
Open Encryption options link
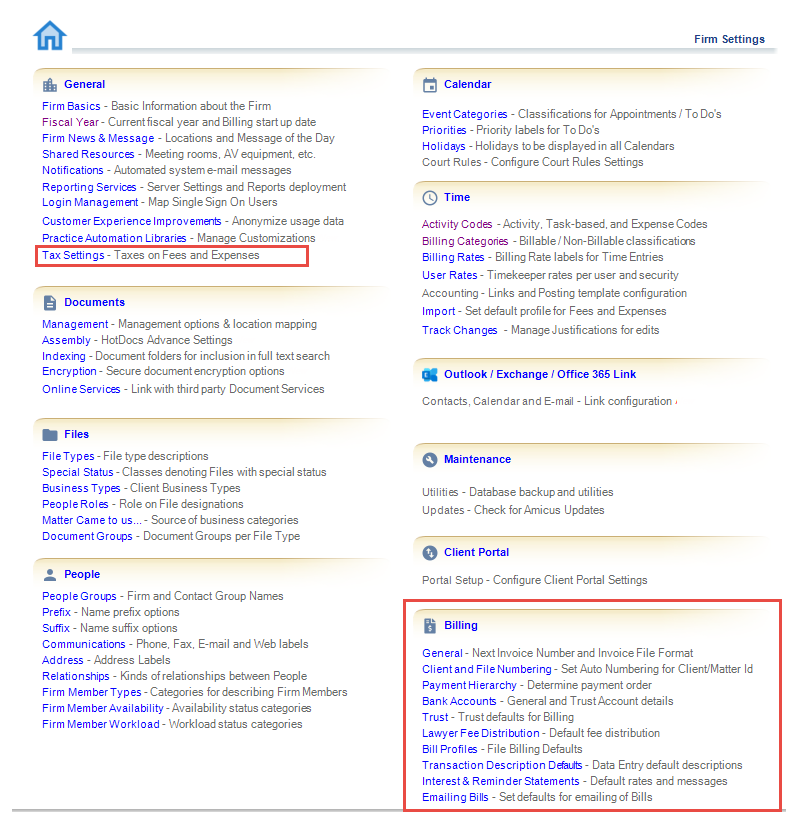69,371
